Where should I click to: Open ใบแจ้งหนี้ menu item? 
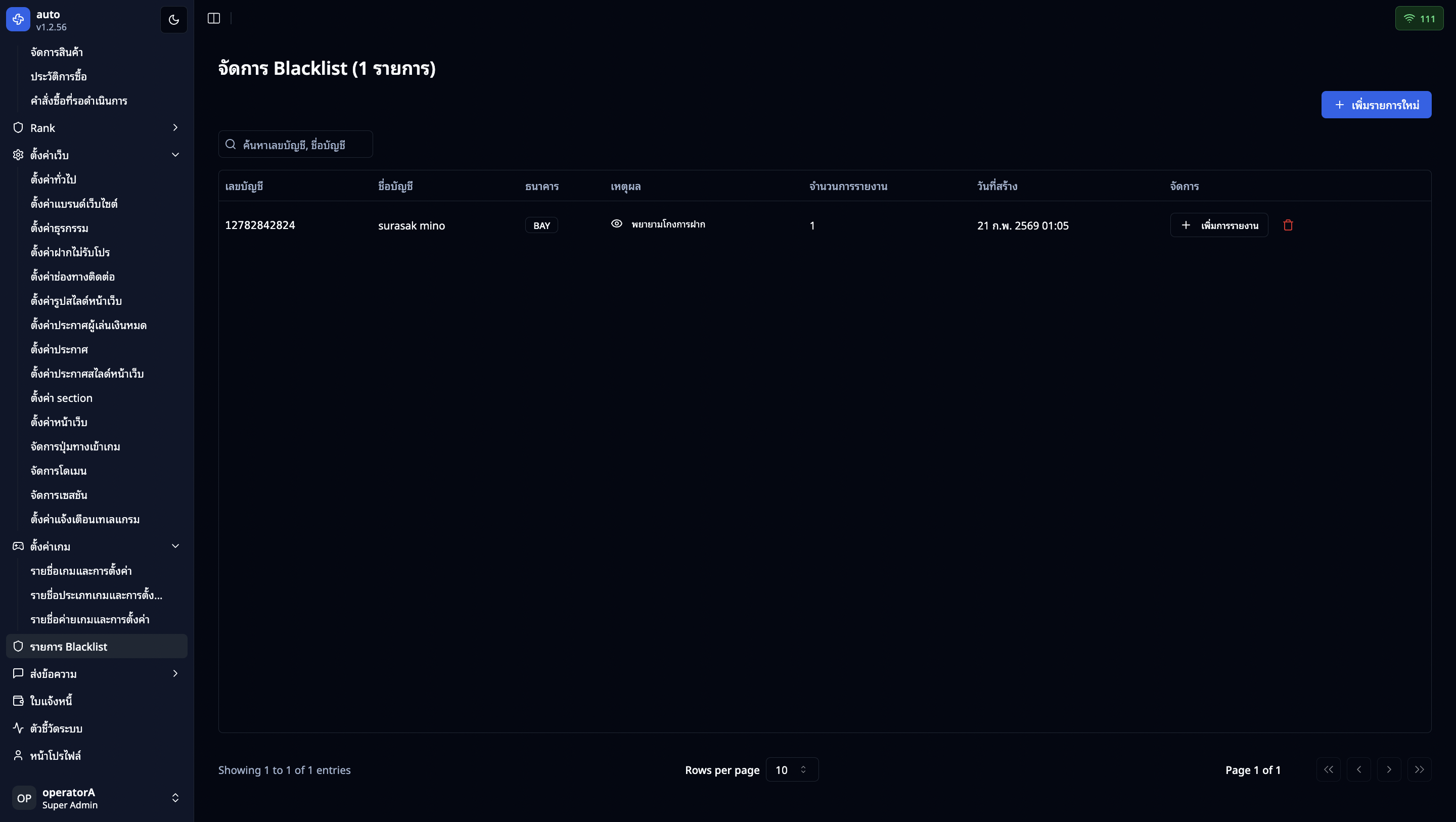51,701
